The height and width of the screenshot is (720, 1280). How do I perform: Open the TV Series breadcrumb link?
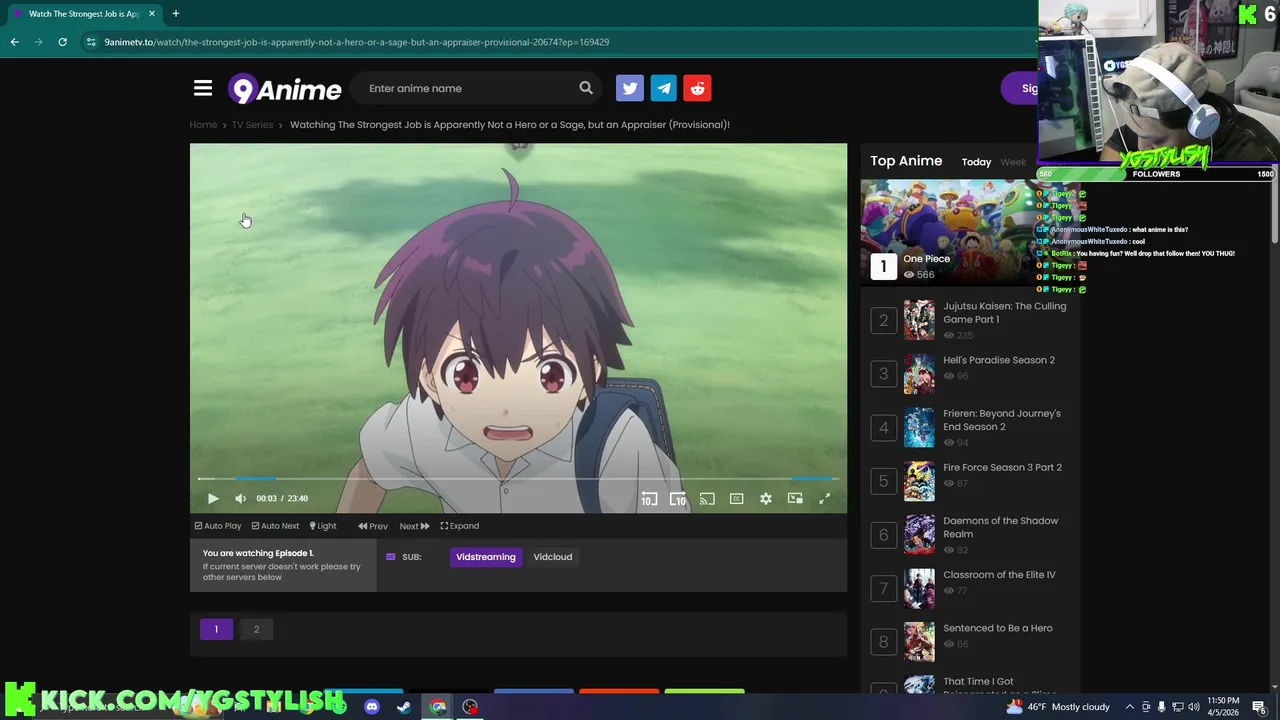click(x=252, y=125)
